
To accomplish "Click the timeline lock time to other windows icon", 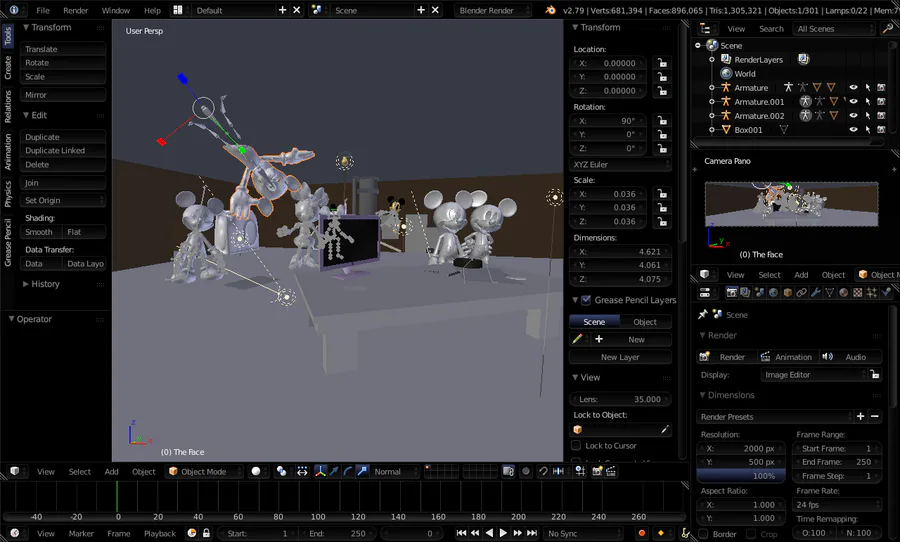I will (x=206, y=533).
